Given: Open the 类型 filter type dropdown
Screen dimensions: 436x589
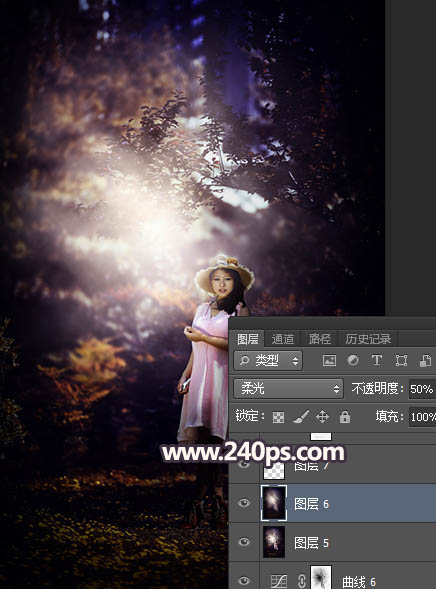Looking at the screenshot, I should click(x=268, y=361).
